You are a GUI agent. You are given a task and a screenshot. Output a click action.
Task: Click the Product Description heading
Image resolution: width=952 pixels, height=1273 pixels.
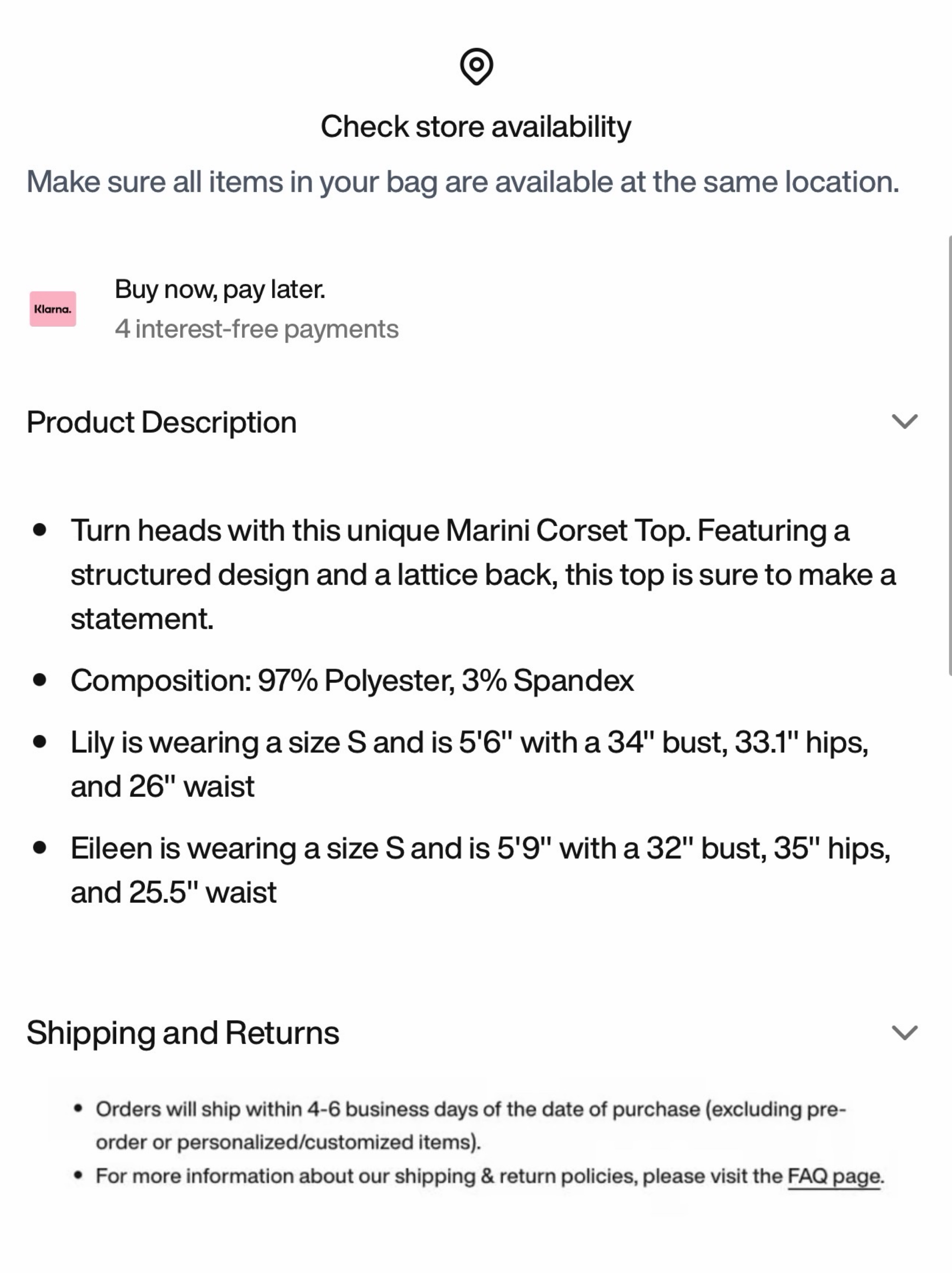162,422
